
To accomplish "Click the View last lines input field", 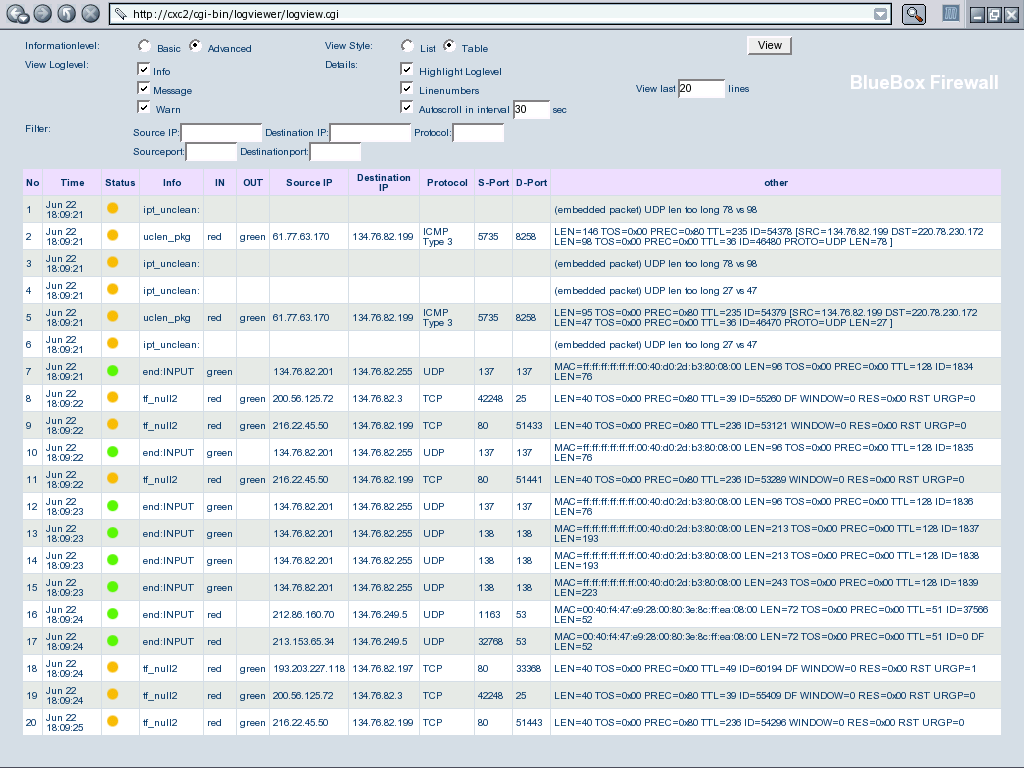I will pos(701,89).
